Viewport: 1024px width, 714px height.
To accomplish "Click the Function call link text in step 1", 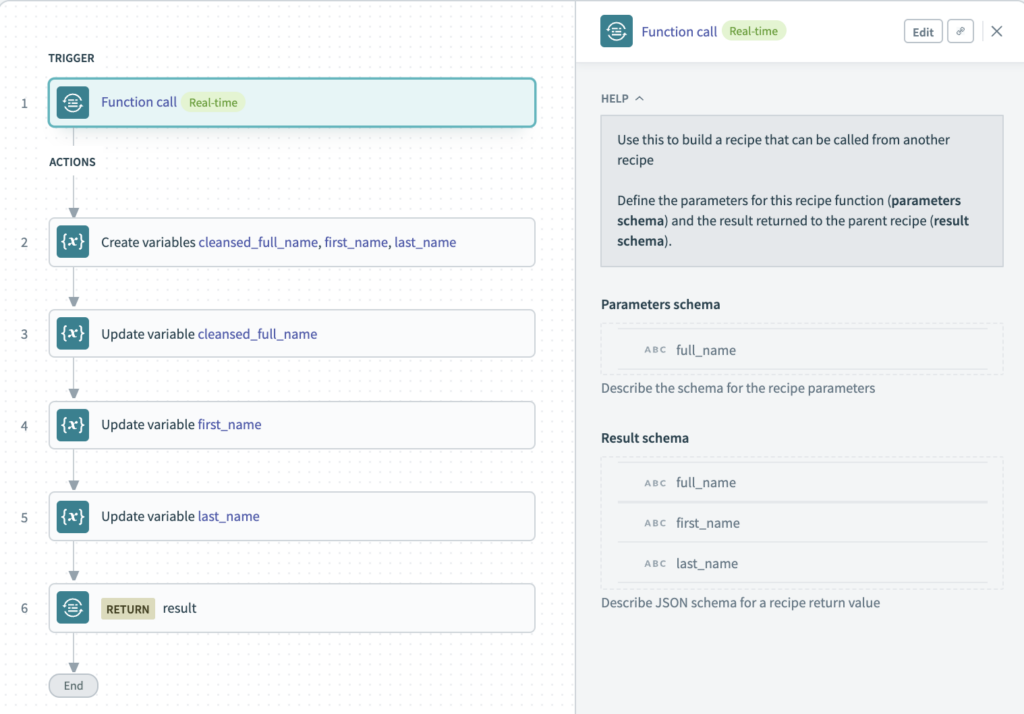I will [138, 102].
